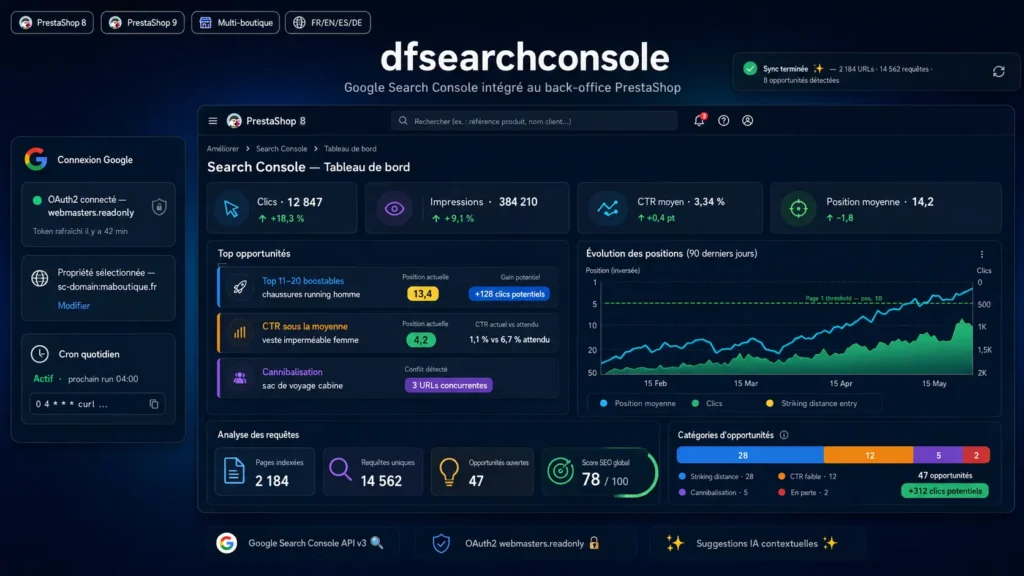Click the cron command field 0 4 * * * curl
Viewport: 1024px width, 576px height.
[97, 404]
